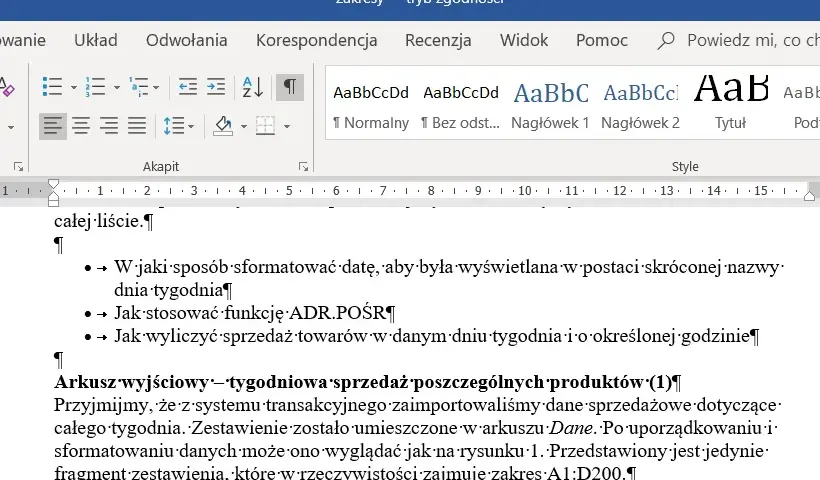Open the Borders dropdown arrow

(x=287, y=127)
